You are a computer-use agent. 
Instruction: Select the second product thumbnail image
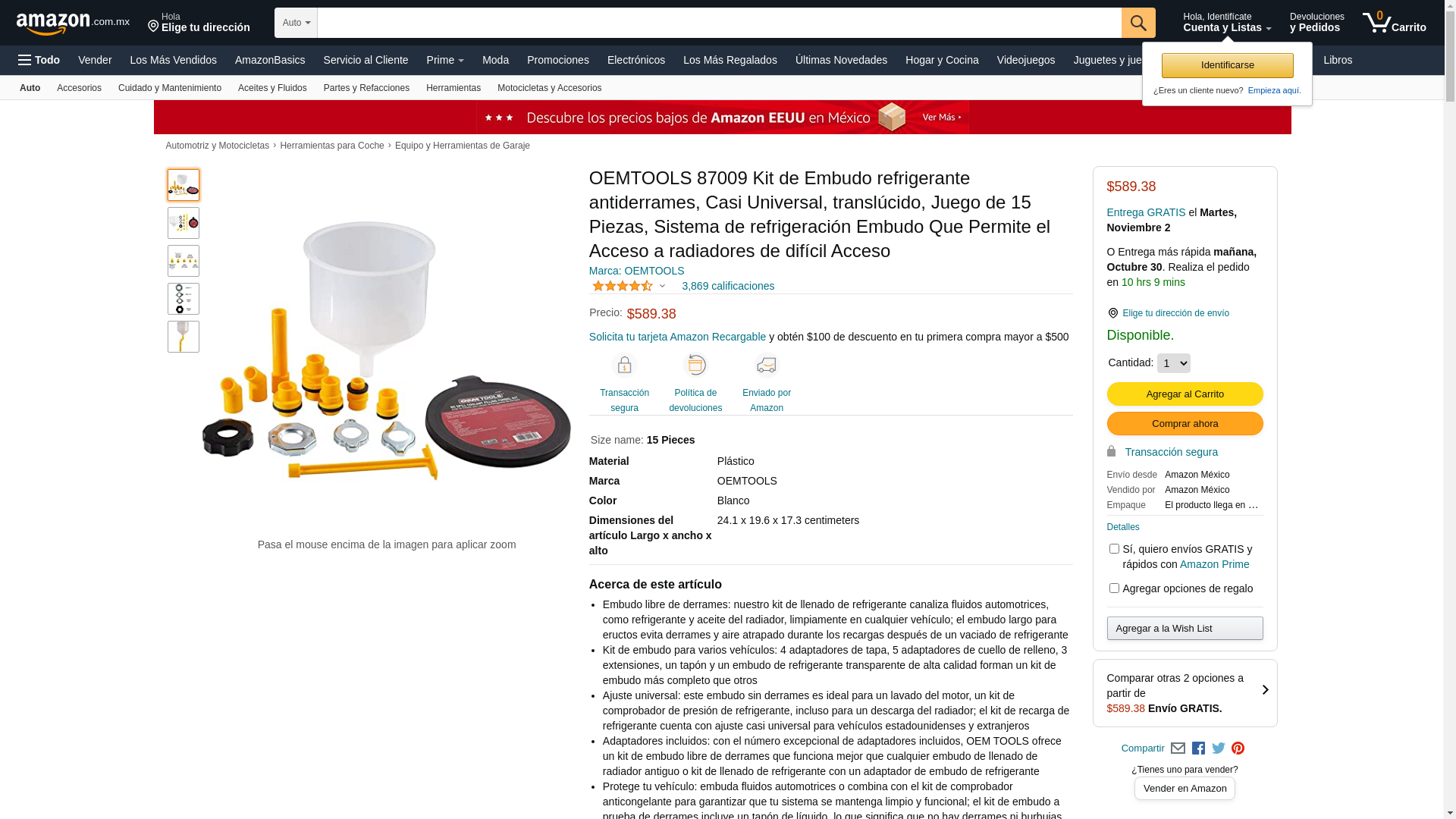point(184,223)
